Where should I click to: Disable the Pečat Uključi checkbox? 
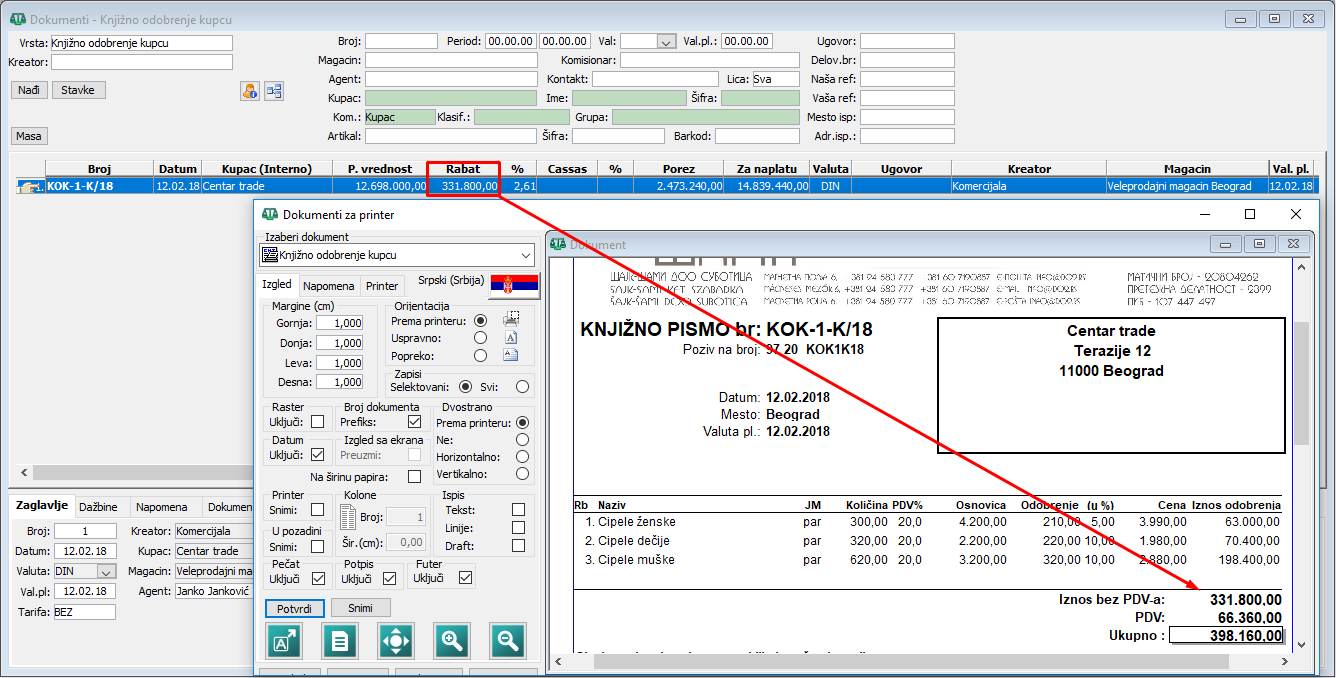tap(318, 578)
